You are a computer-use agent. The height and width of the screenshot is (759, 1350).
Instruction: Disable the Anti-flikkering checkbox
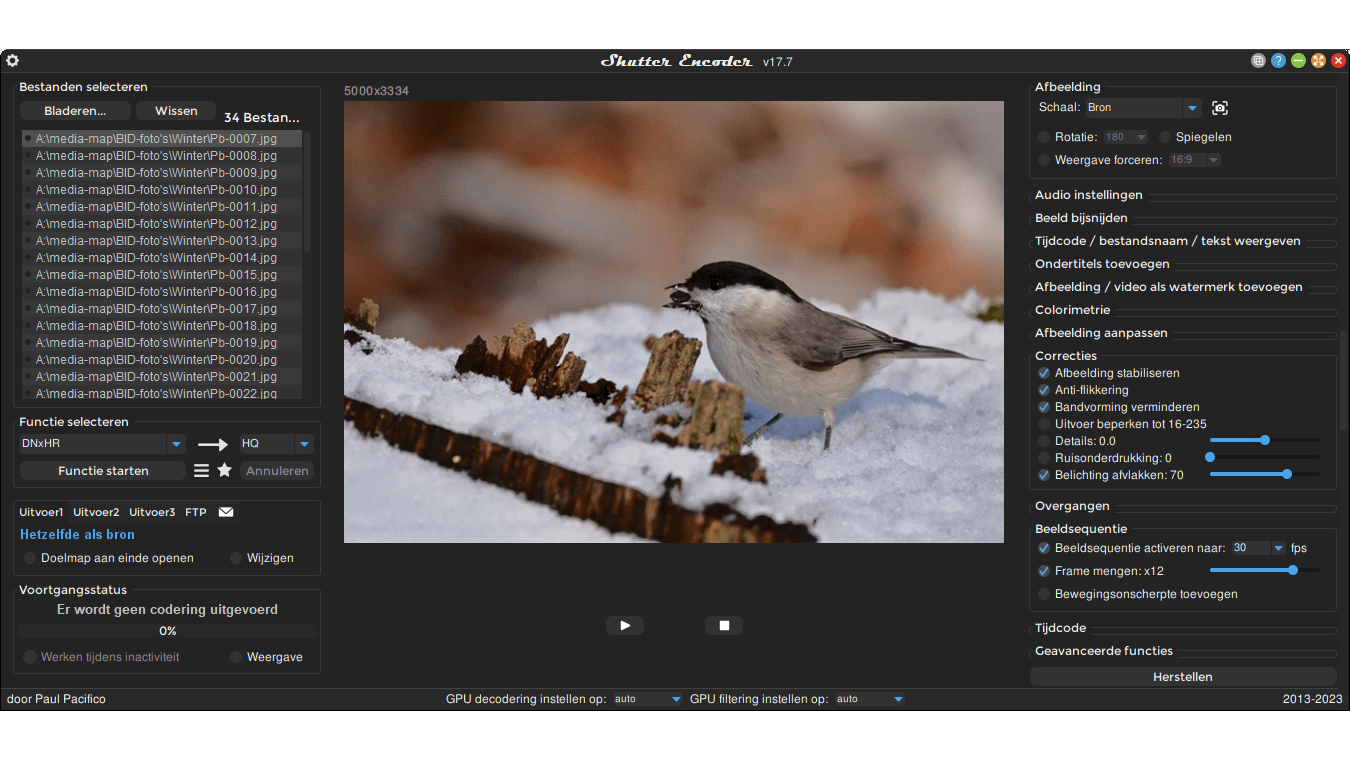click(x=1044, y=390)
